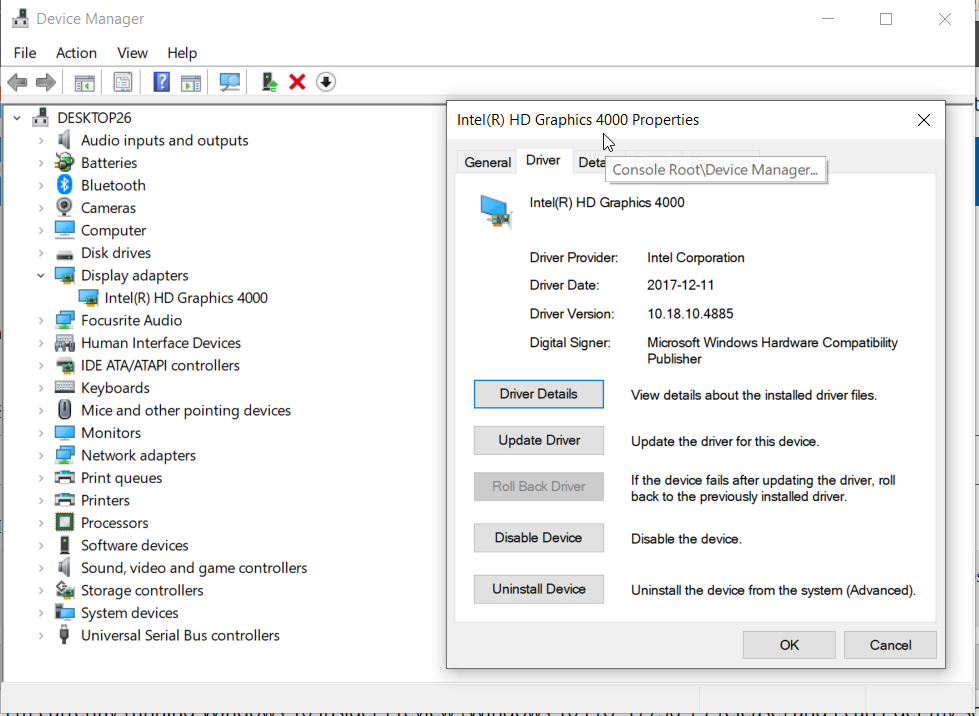Screen dimensions: 979x716
Task: Click the Driver Details button
Action: pos(539,394)
